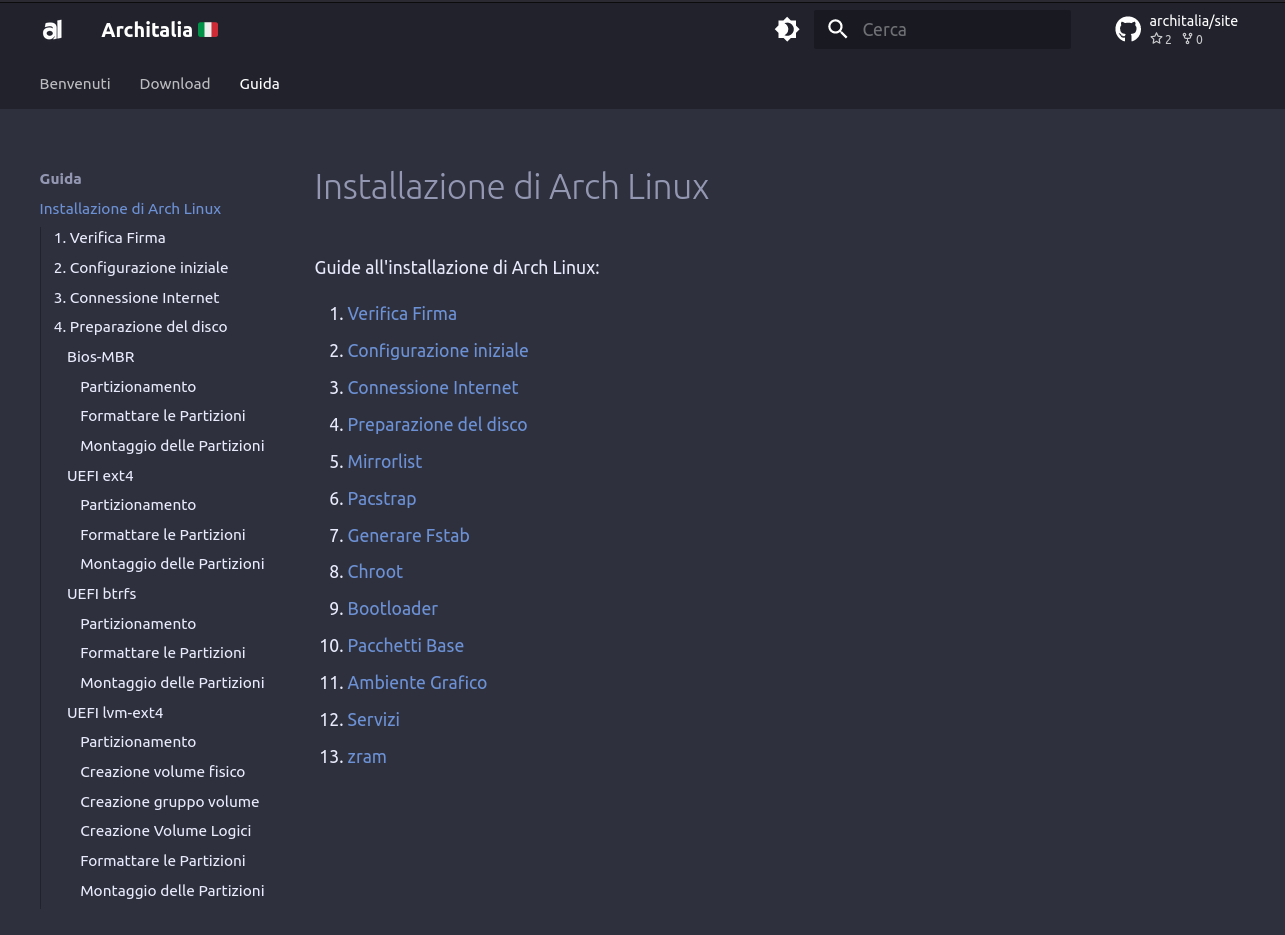The width and height of the screenshot is (1285, 935).
Task: Open the Pacstrap installation step
Action: (x=382, y=498)
